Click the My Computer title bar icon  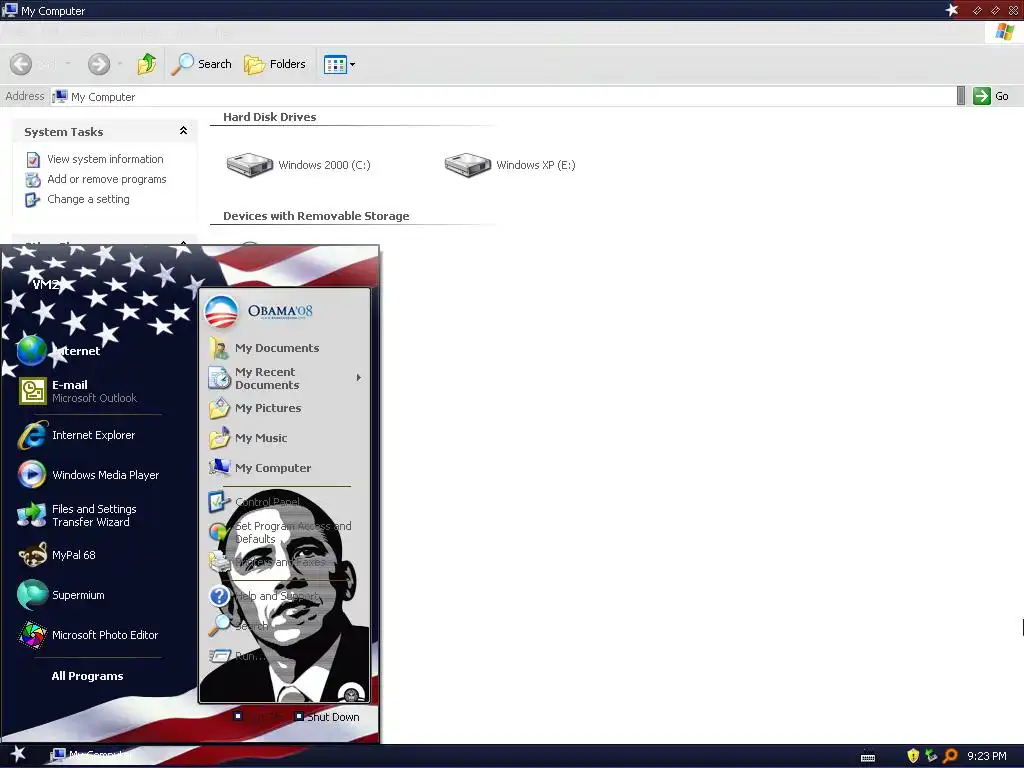(10, 10)
